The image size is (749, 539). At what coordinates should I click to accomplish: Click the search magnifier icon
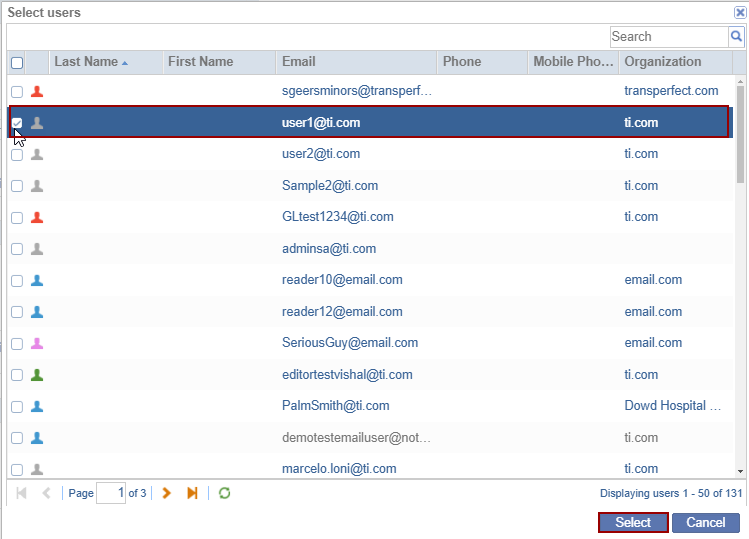point(737,37)
